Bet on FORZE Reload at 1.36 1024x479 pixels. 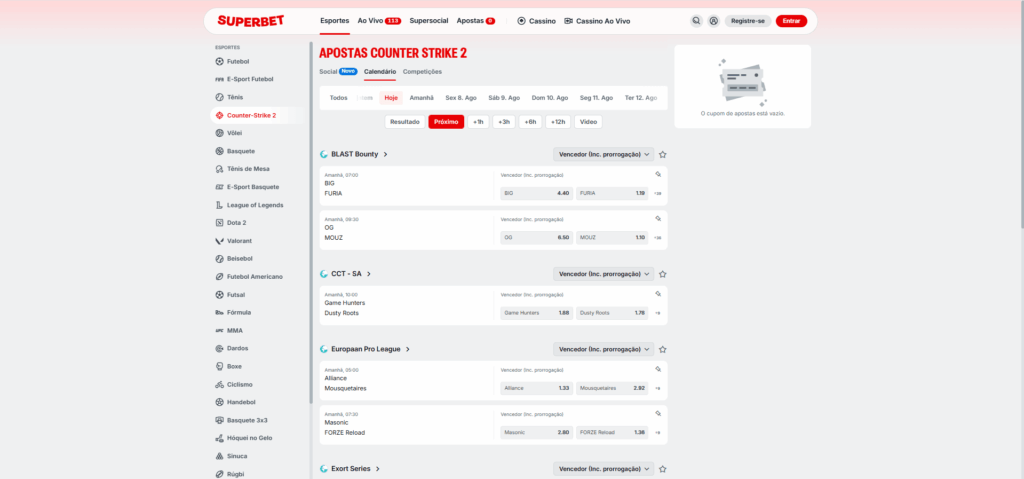click(612, 433)
